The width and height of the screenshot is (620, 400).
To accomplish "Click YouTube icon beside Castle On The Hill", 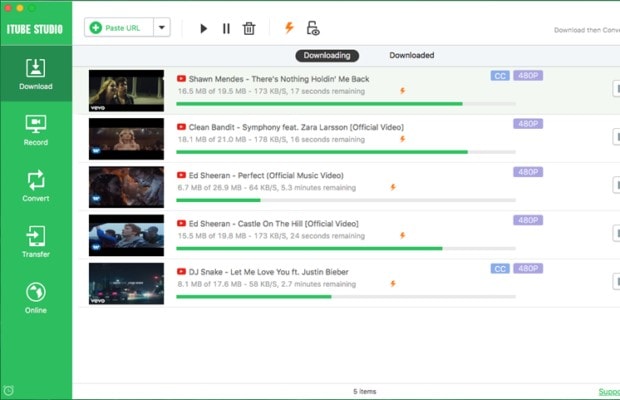I will (x=181, y=223).
